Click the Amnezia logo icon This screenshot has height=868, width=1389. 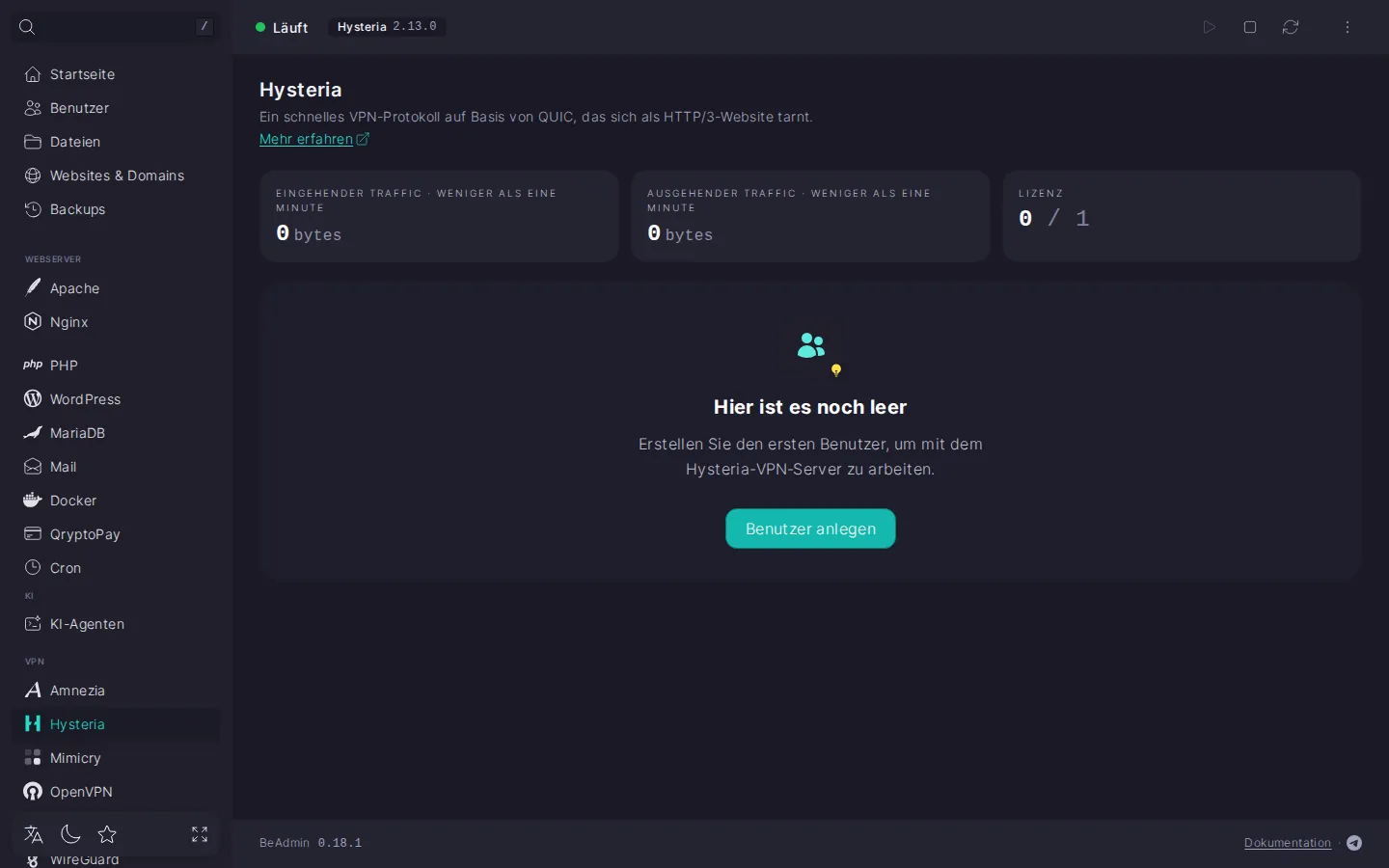click(33, 691)
